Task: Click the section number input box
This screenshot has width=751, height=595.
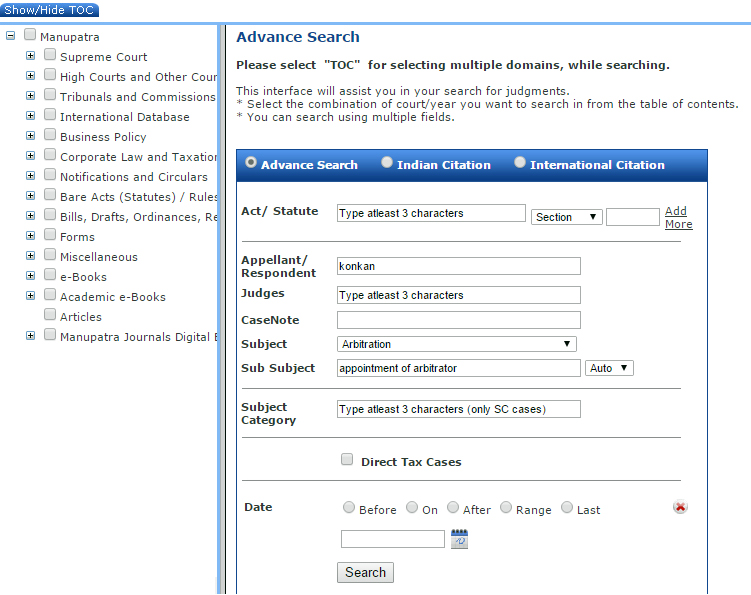Action: [x=633, y=217]
